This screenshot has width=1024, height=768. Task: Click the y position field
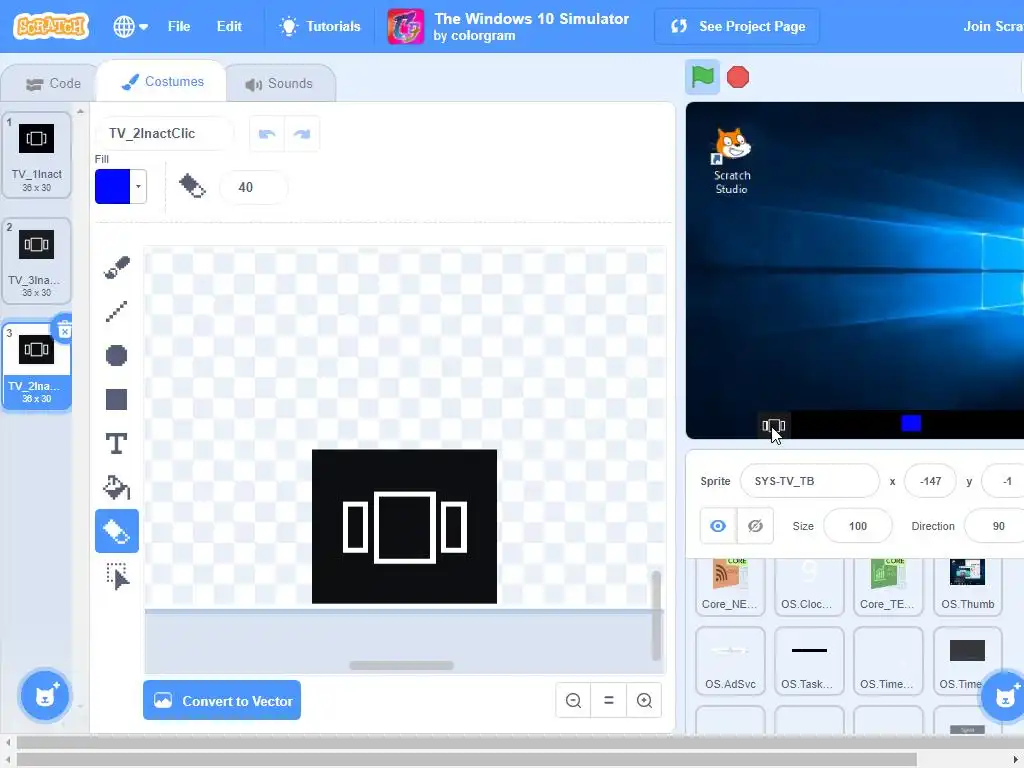click(1003, 481)
